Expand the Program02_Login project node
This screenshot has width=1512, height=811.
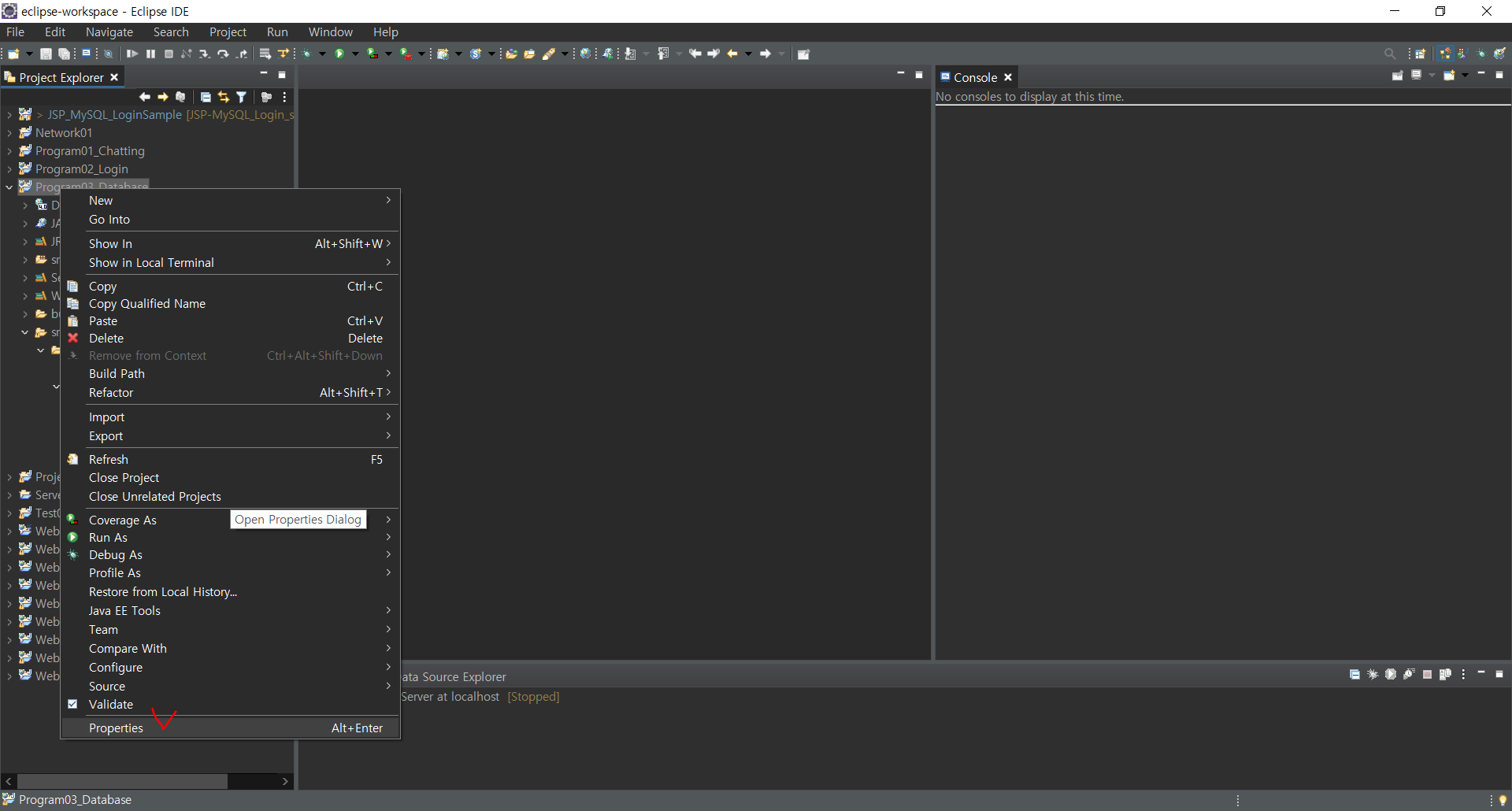tap(9, 169)
